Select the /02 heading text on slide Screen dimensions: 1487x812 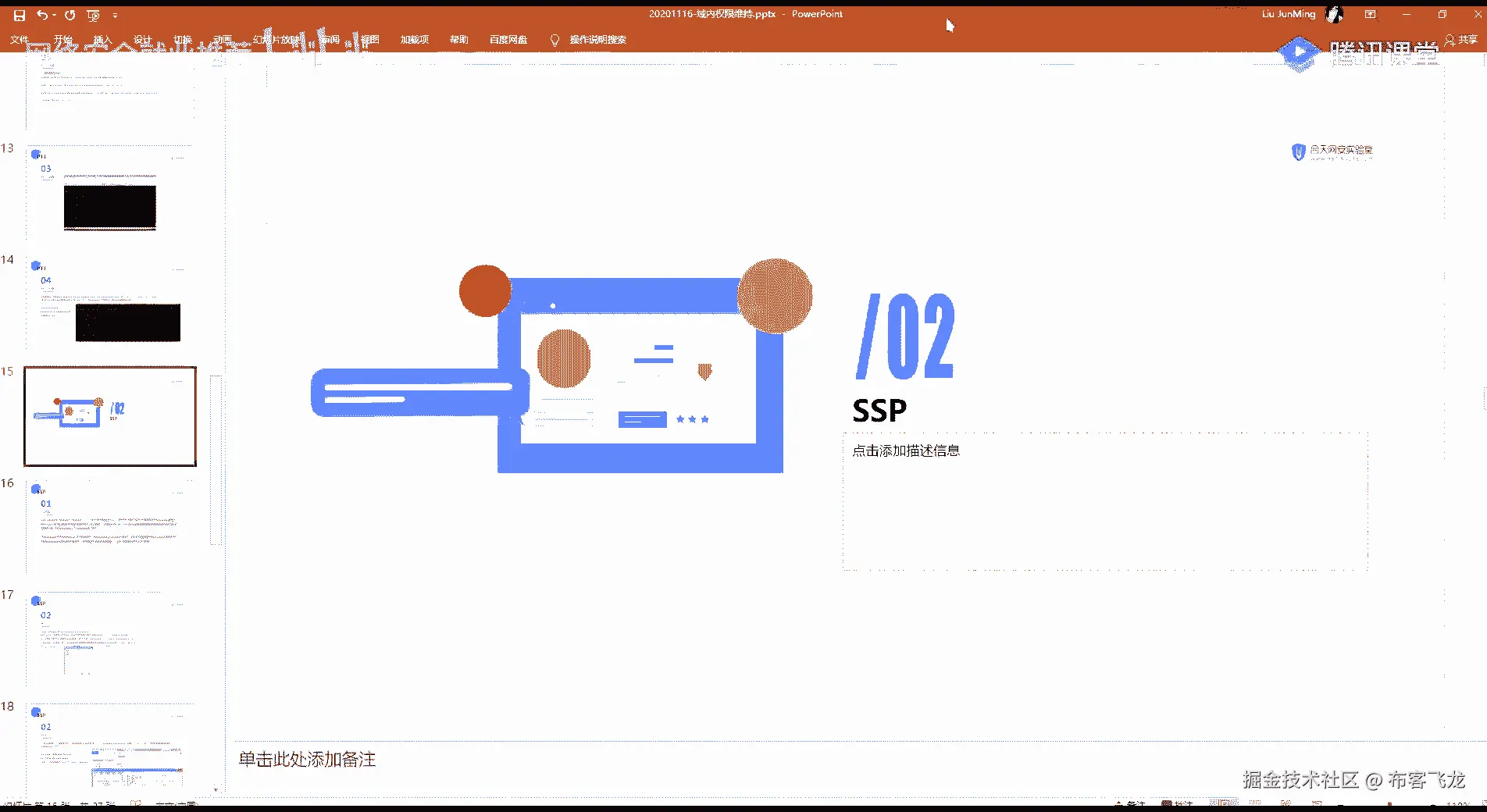905,337
